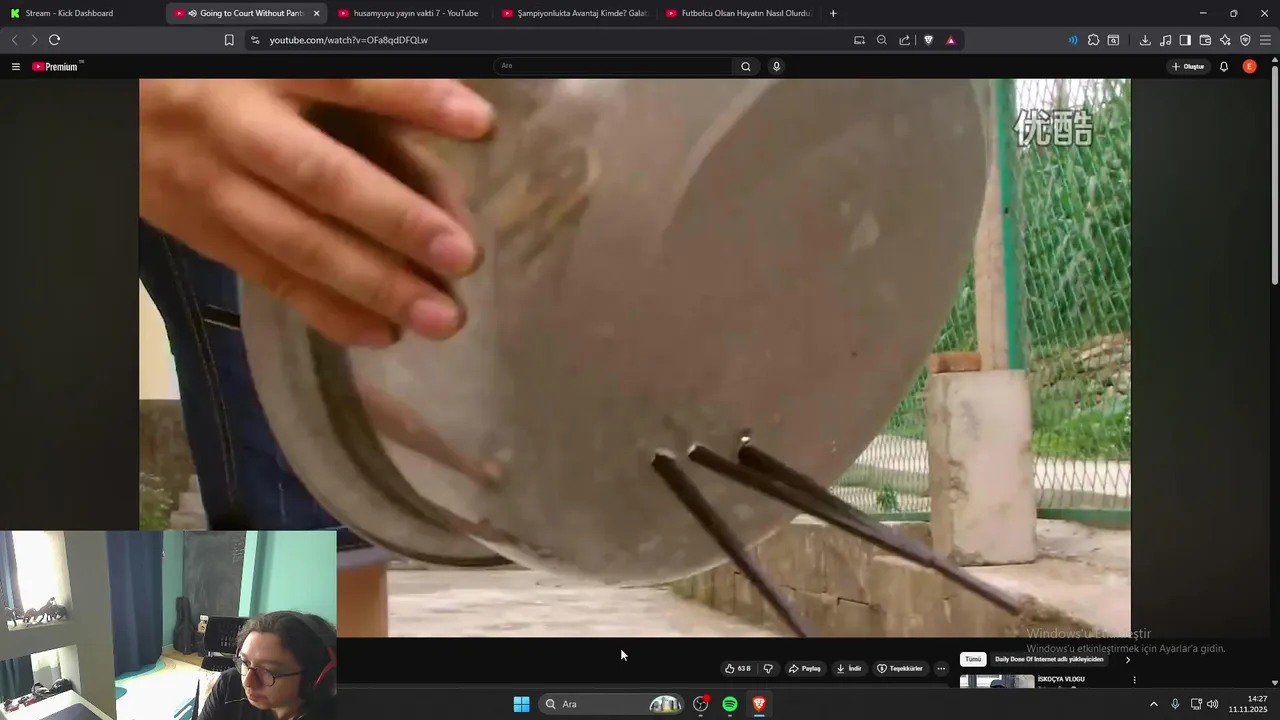Open taskbar microphone indicator

1175,704
